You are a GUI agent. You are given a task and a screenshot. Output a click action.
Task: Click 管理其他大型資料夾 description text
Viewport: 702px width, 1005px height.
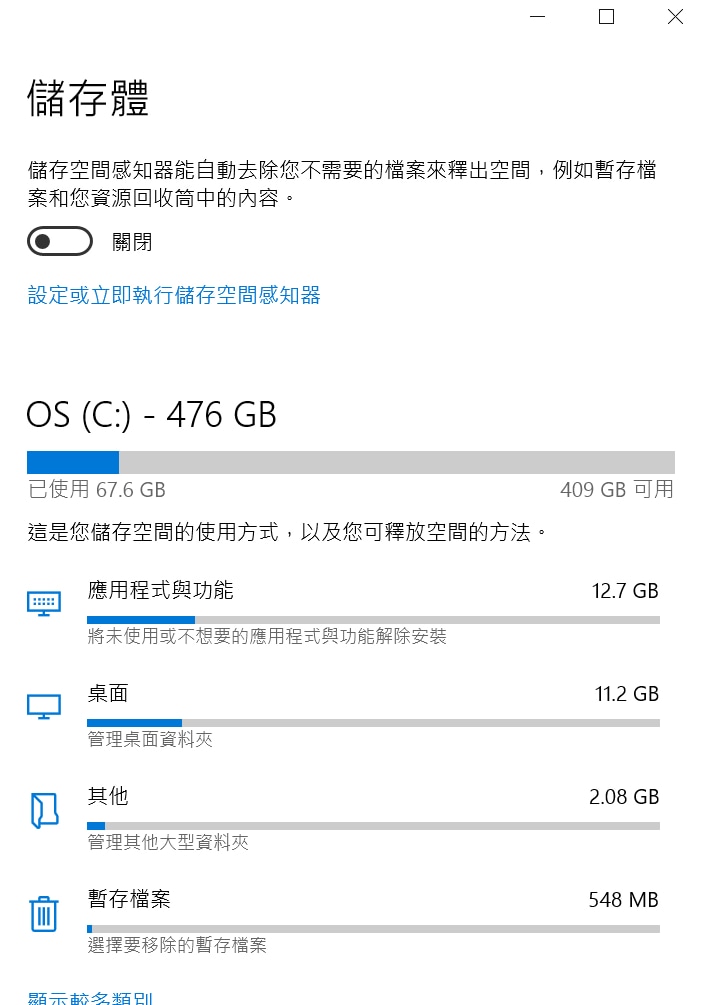coord(168,842)
